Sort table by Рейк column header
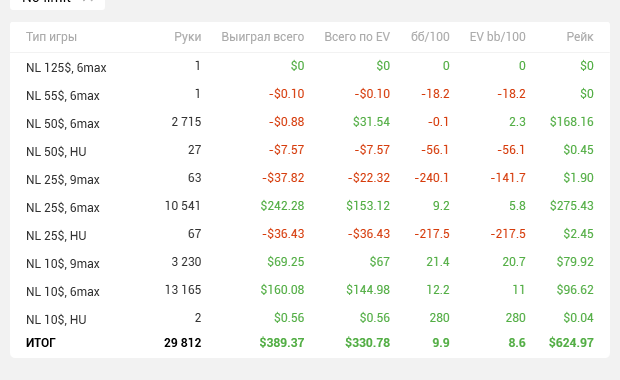The image size is (620, 380). 580,37
